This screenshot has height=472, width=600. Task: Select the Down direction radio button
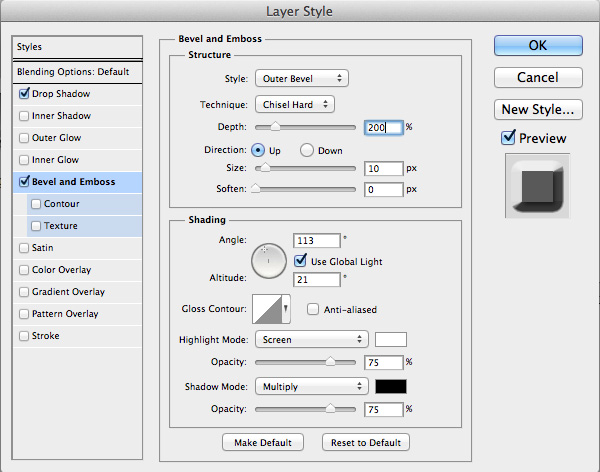pyautogui.click(x=308, y=150)
